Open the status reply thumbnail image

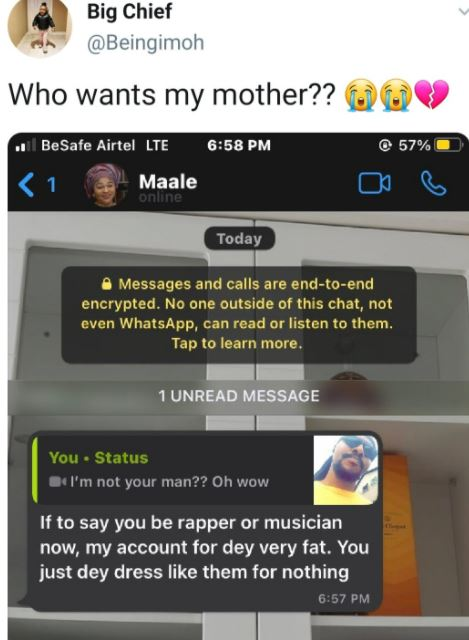[x=345, y=470]
